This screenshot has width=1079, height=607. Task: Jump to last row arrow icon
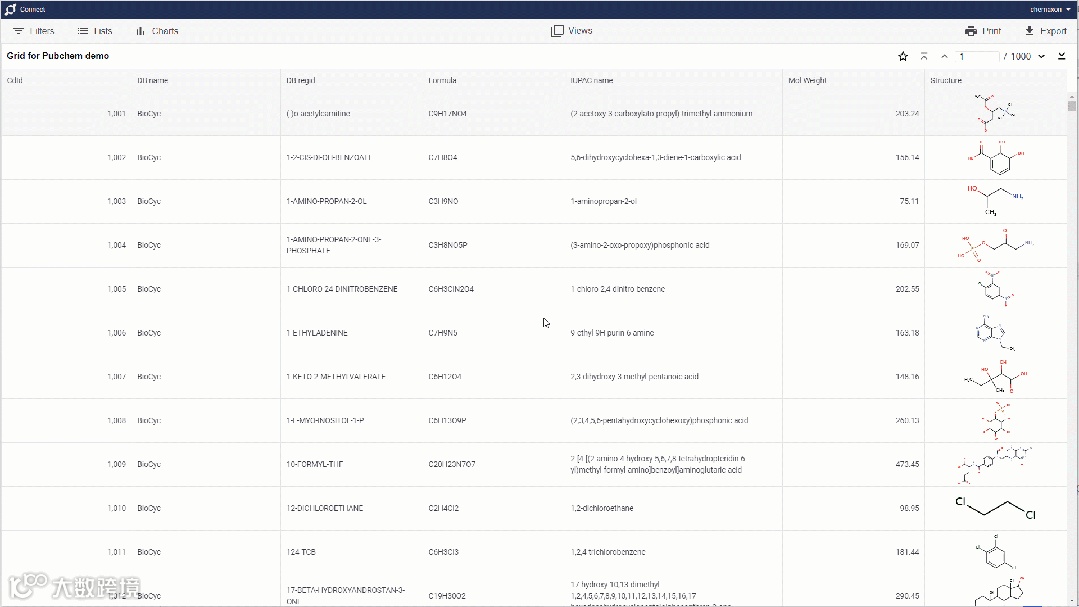coord(1062,56)
